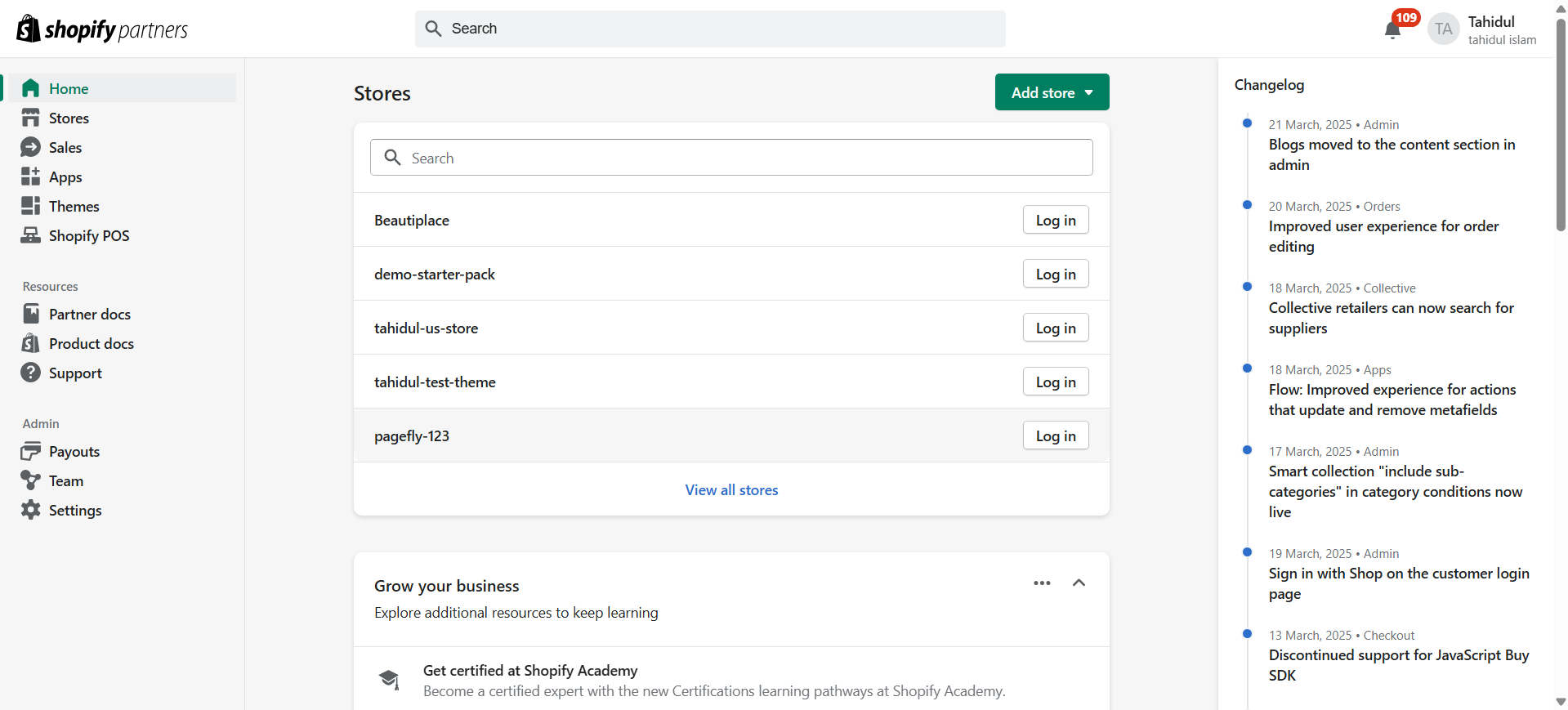Screen dimensions: 1568x710
Task: Open the Add store dropdown
Action: [x=1052, y=92]
